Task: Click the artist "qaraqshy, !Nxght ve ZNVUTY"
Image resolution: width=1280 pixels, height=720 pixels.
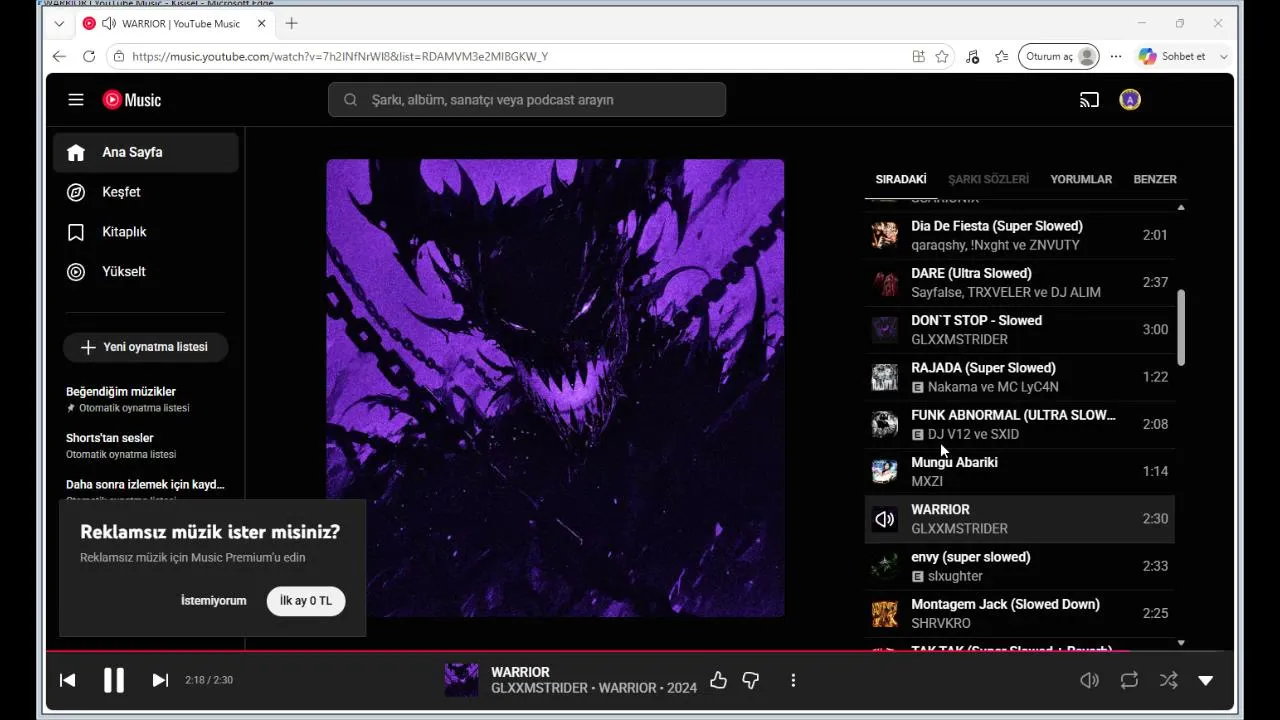Action: pos(995,245)
